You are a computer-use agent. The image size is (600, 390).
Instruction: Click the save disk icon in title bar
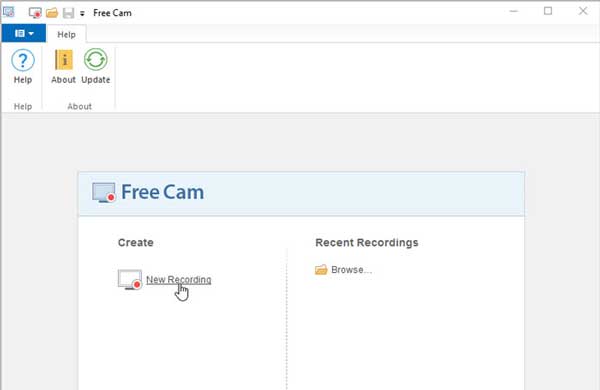(68, 13)
